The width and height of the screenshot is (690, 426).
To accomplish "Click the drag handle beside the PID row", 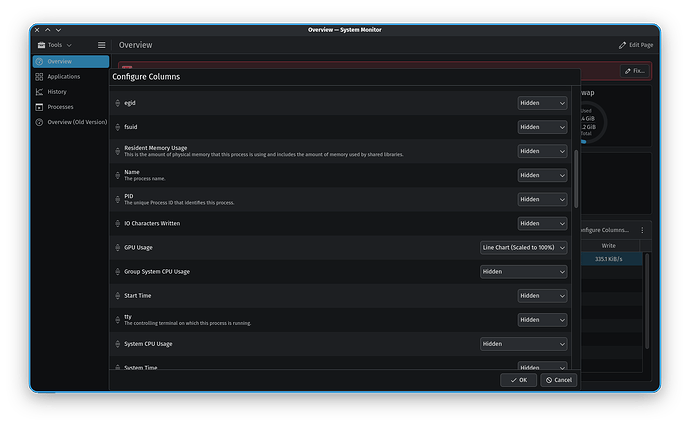I will 117,199.
